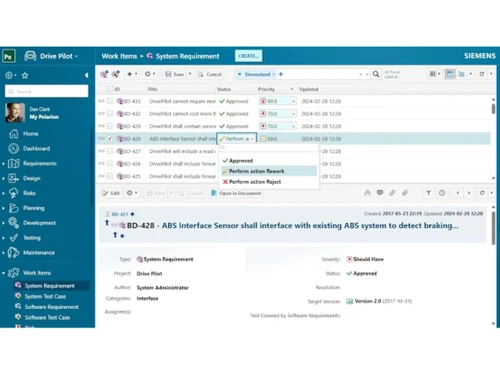Check the BD-426 row checkbox
The image size is (500, 375).
[x=110, y=164]
